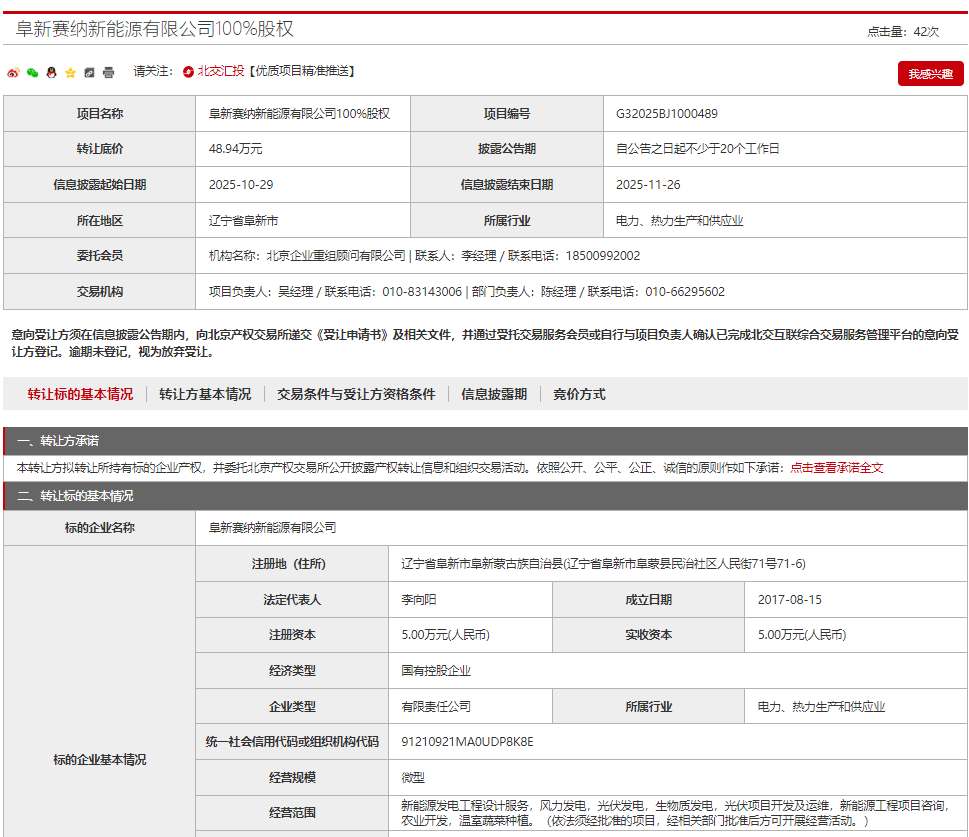The height and width of the screenshot is (837, 969).
Task: Favorite this listing with the star icon
Action: [70, 72]
